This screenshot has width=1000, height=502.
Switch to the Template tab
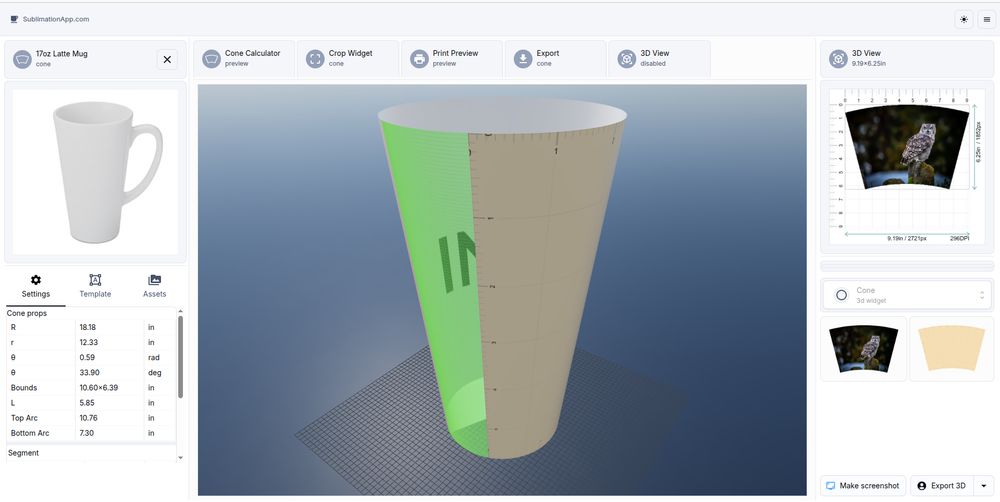(x=95, y=286)
